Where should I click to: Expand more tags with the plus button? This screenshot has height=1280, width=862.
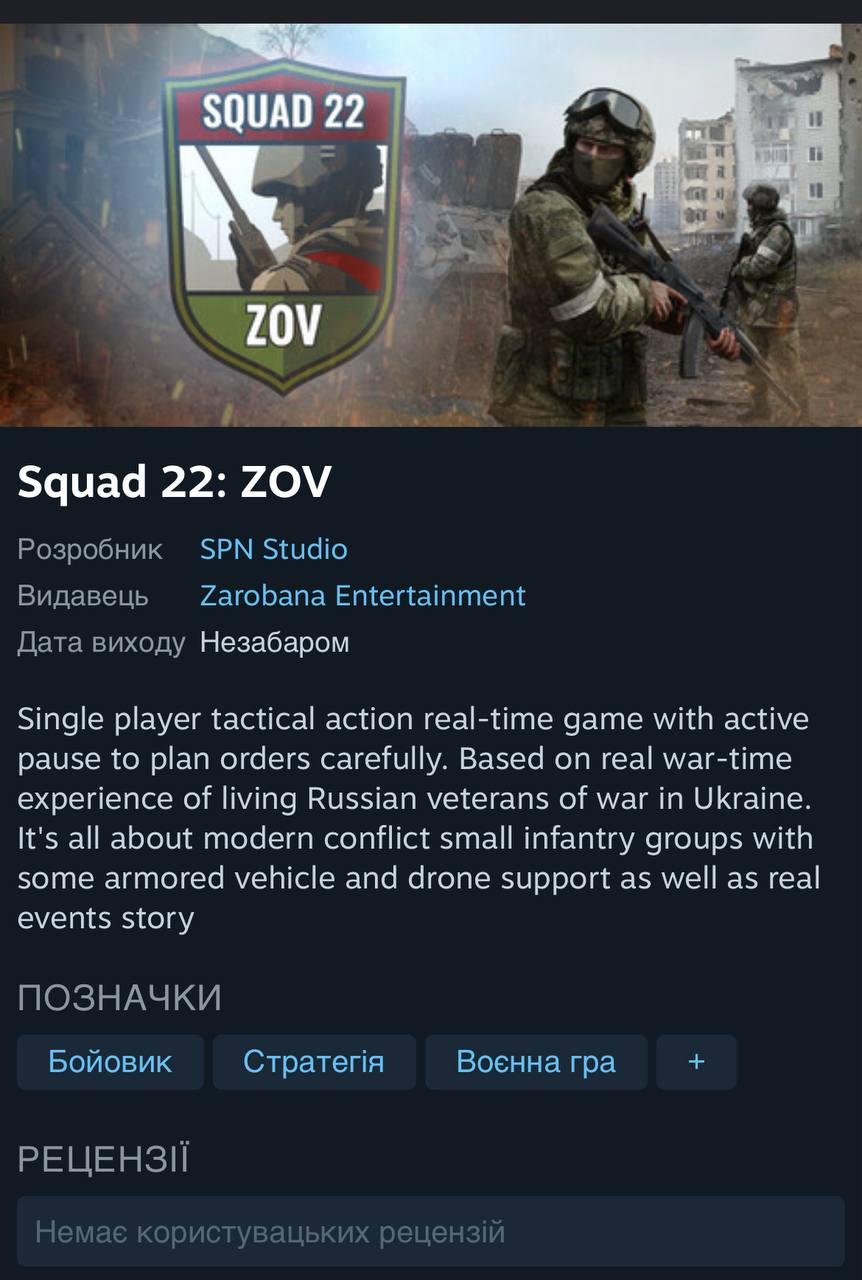click(x=696, y=1062)
